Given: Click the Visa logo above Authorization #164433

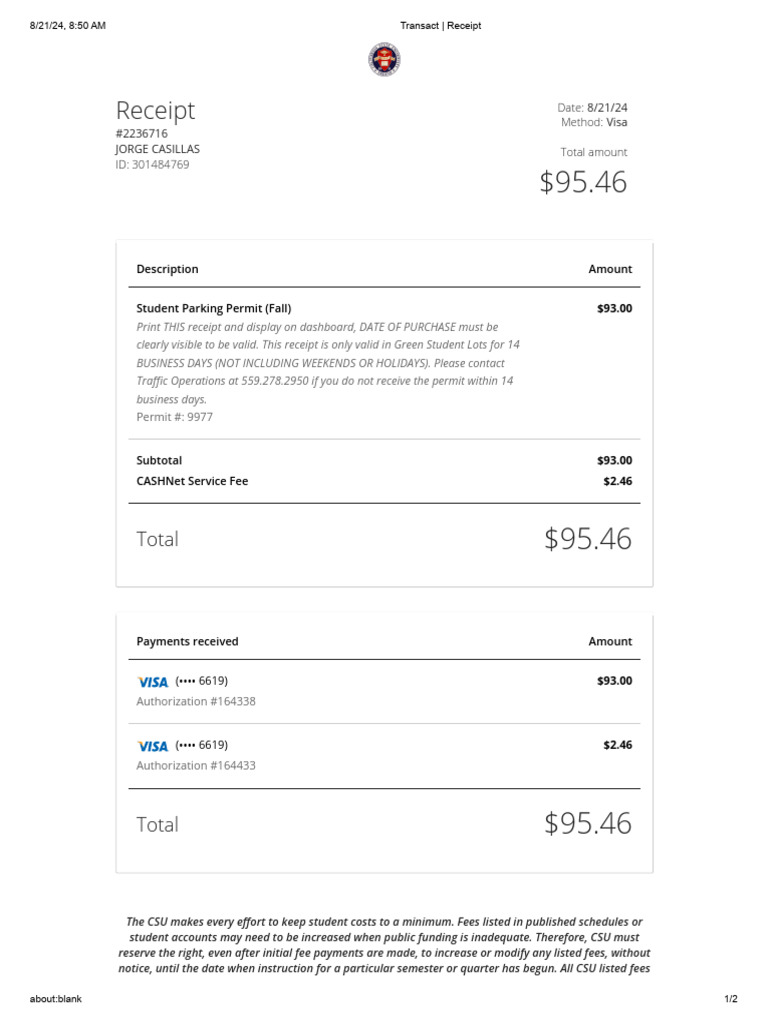Looking at the screenshot, I should pos(153,746).
